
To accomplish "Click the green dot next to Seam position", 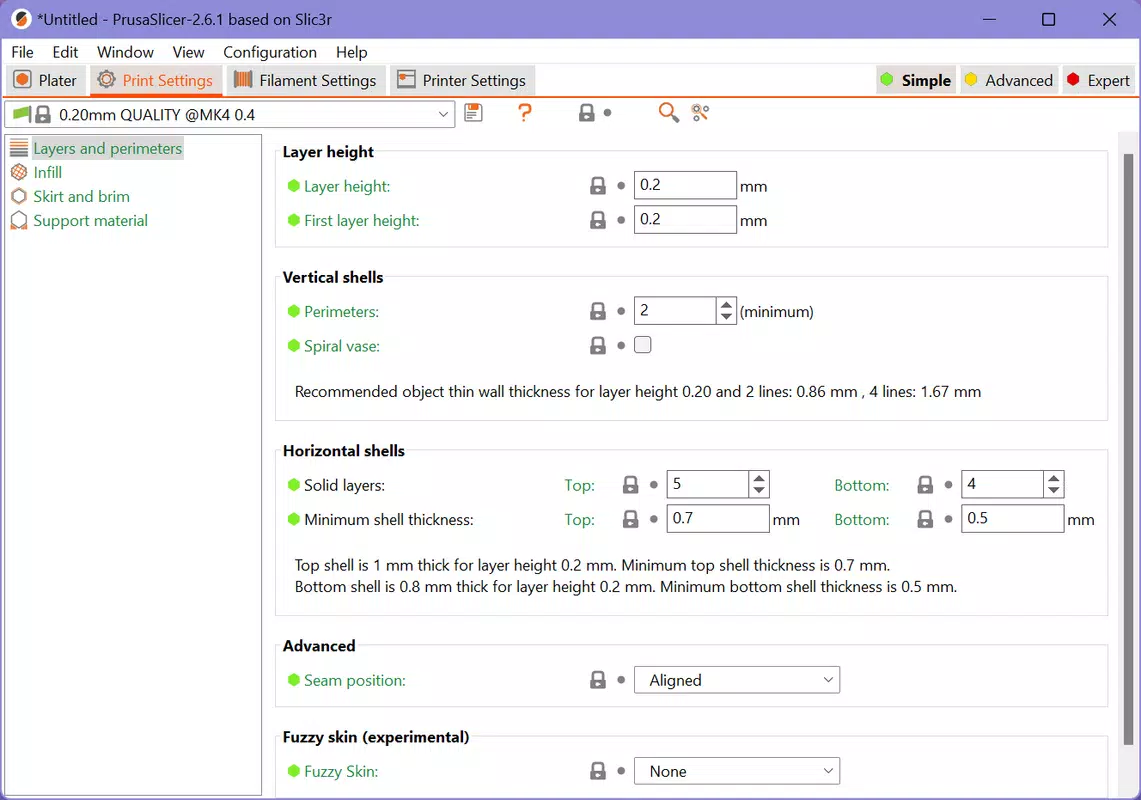I will click(293, 680).
